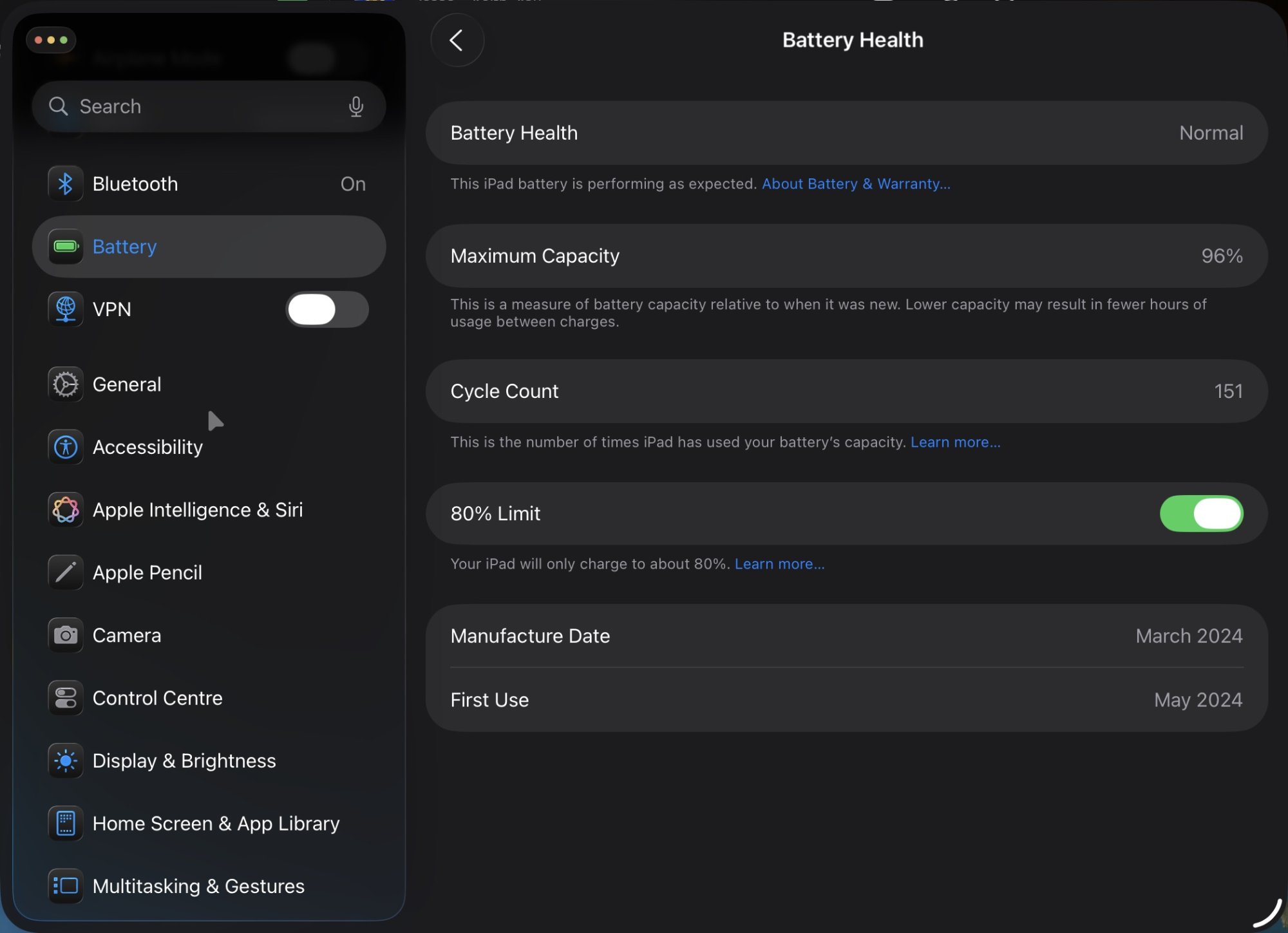Toggle the VPN switch
Viewport: 1288px width, 933px height.
point(327,310)
